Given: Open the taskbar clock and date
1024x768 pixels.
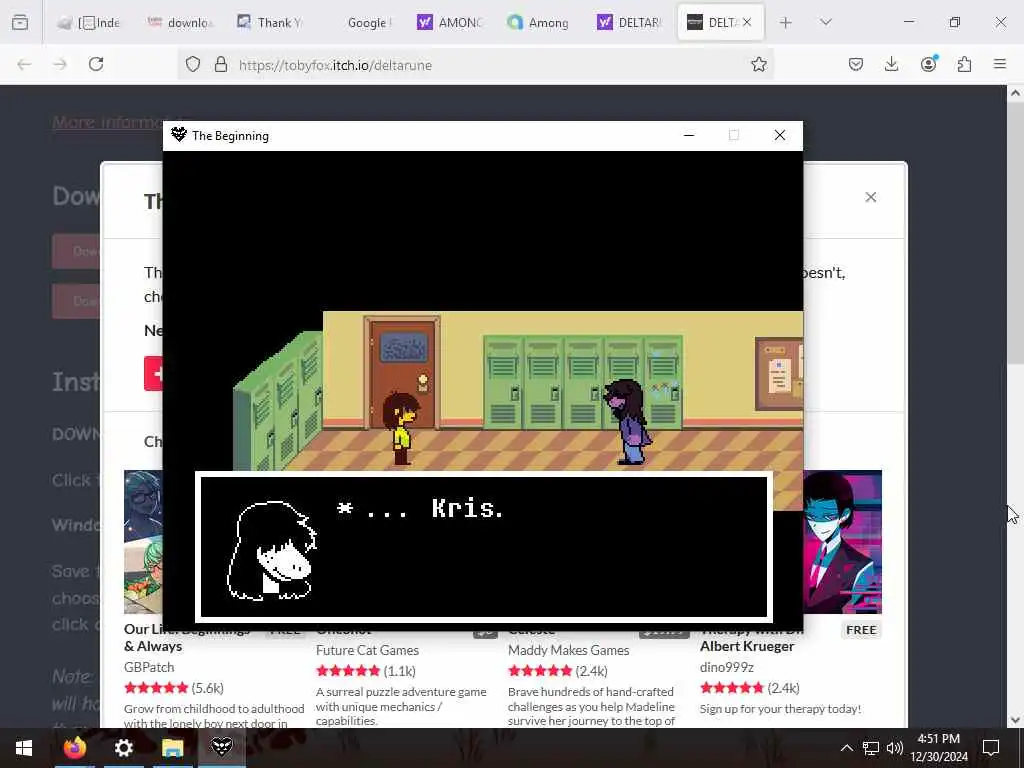Looking at the screenshot, I should pos(939,748).
